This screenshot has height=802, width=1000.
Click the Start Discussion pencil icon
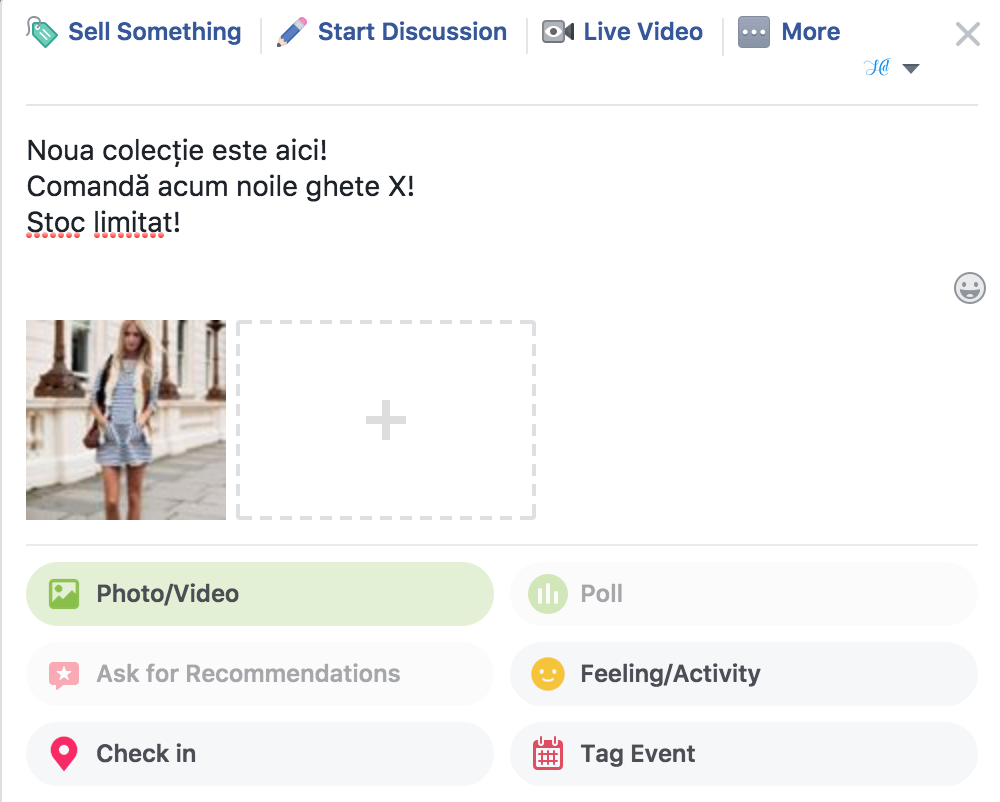pos(292,33)
